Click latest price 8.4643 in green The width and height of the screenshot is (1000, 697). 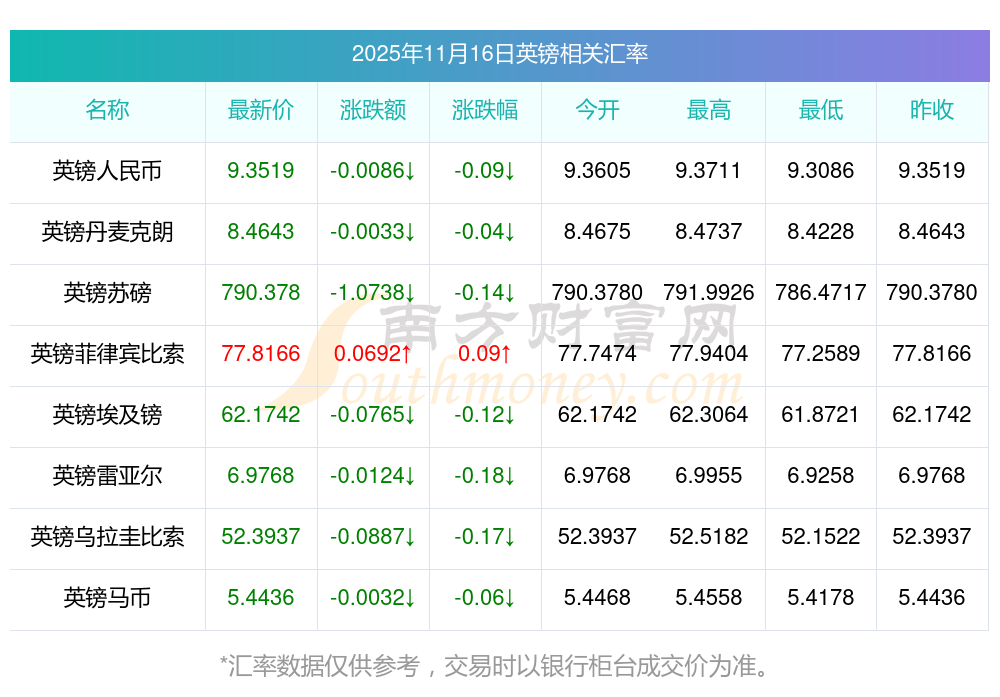point(261,231)
